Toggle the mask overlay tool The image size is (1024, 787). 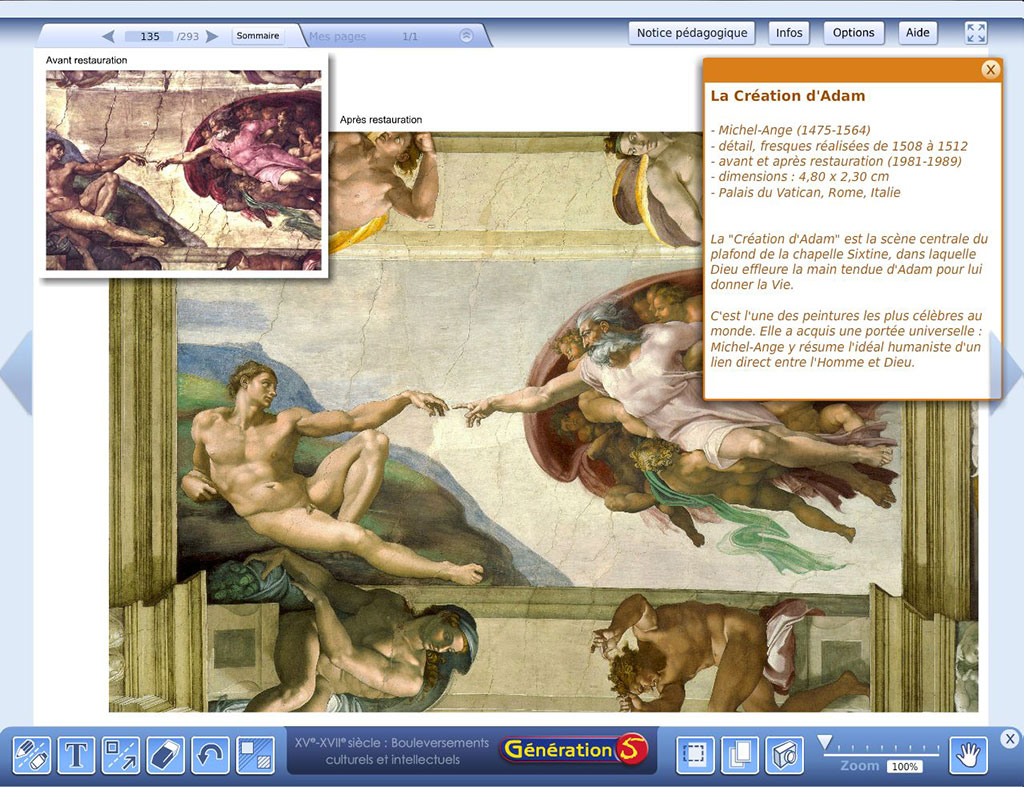255,755
